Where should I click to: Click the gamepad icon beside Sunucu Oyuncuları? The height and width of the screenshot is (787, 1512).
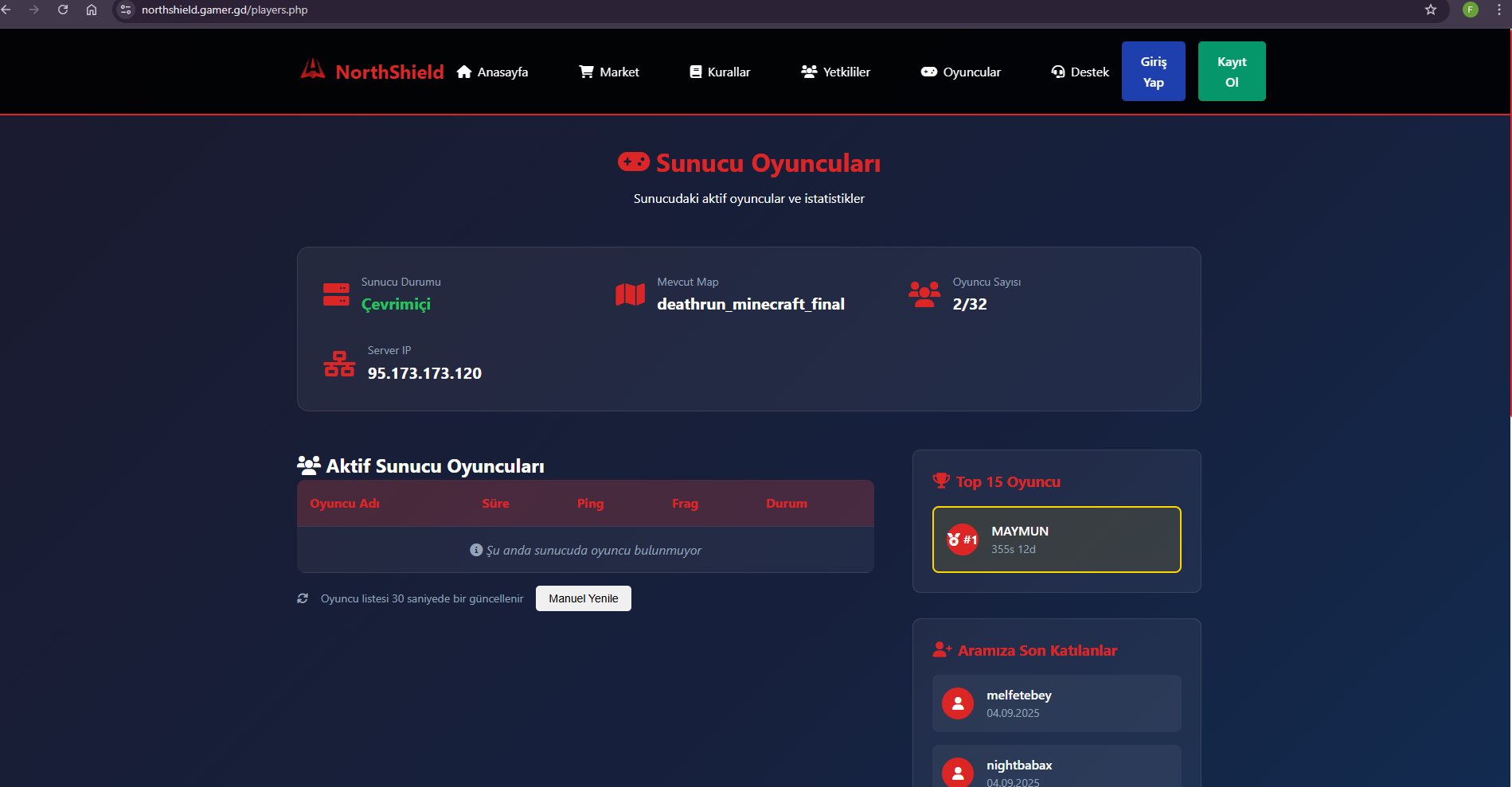634,162
